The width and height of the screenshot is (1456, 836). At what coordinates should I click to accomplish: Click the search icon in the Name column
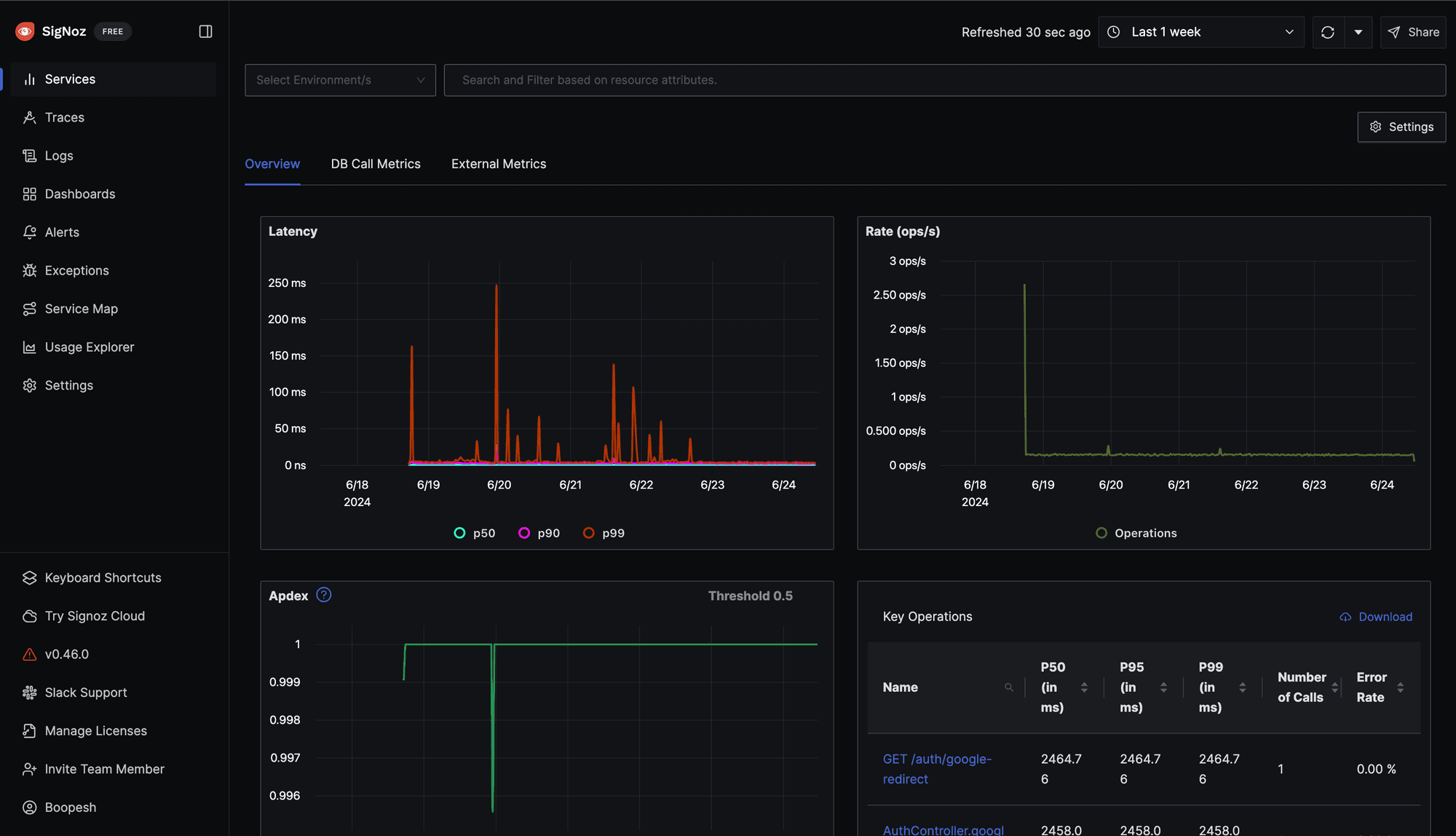(x=1009, y=687)
